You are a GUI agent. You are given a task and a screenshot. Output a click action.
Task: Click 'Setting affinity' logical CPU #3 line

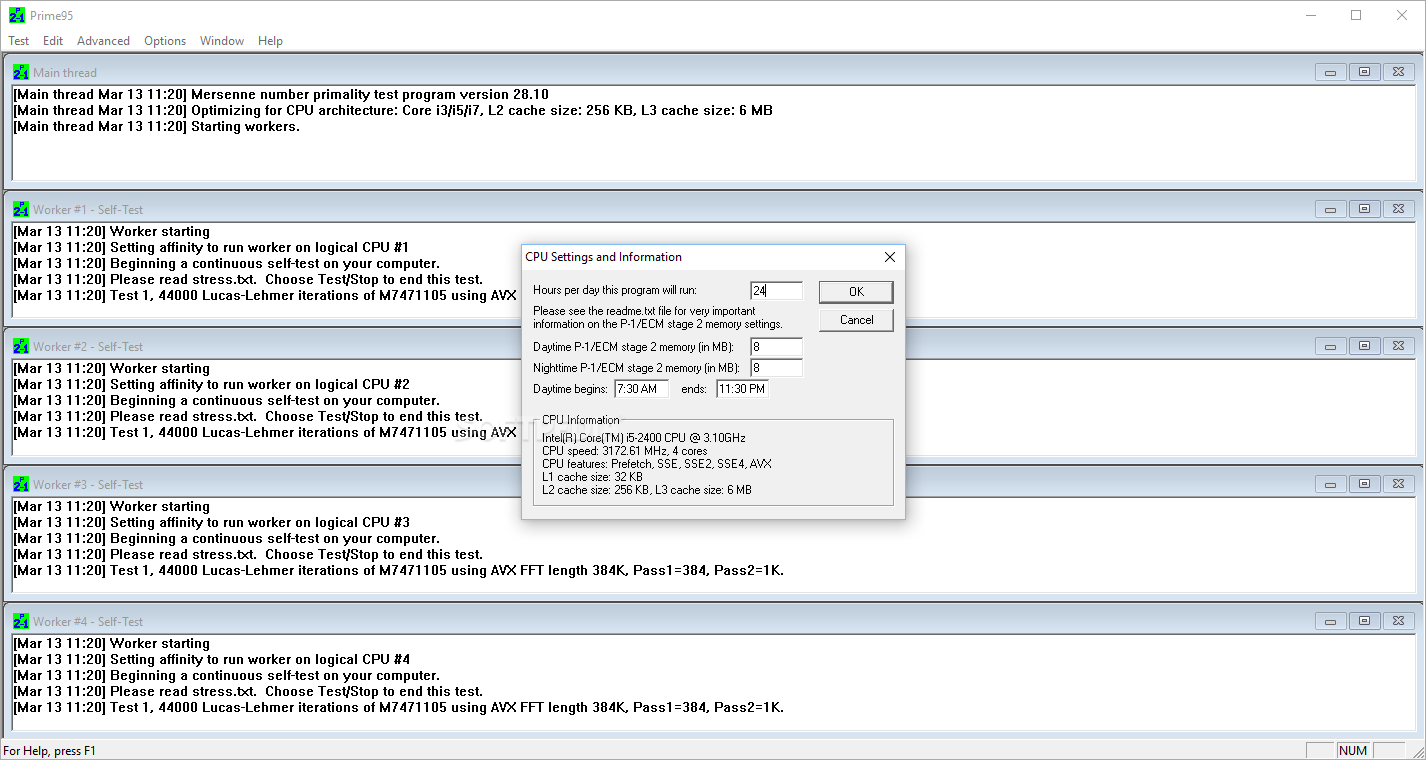coord(212,523)
